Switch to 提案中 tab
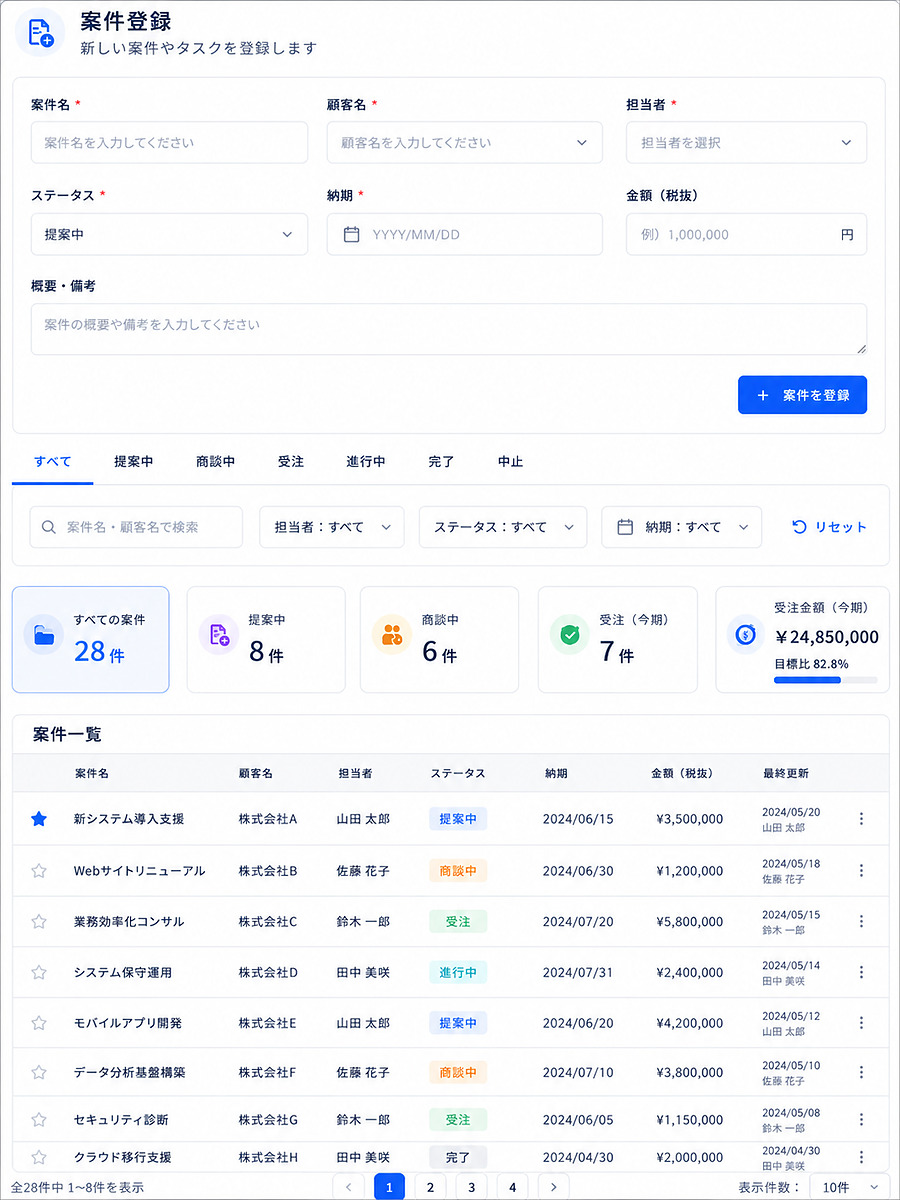The height and width of the screenshot is (1200, 900). pos(133,462)
